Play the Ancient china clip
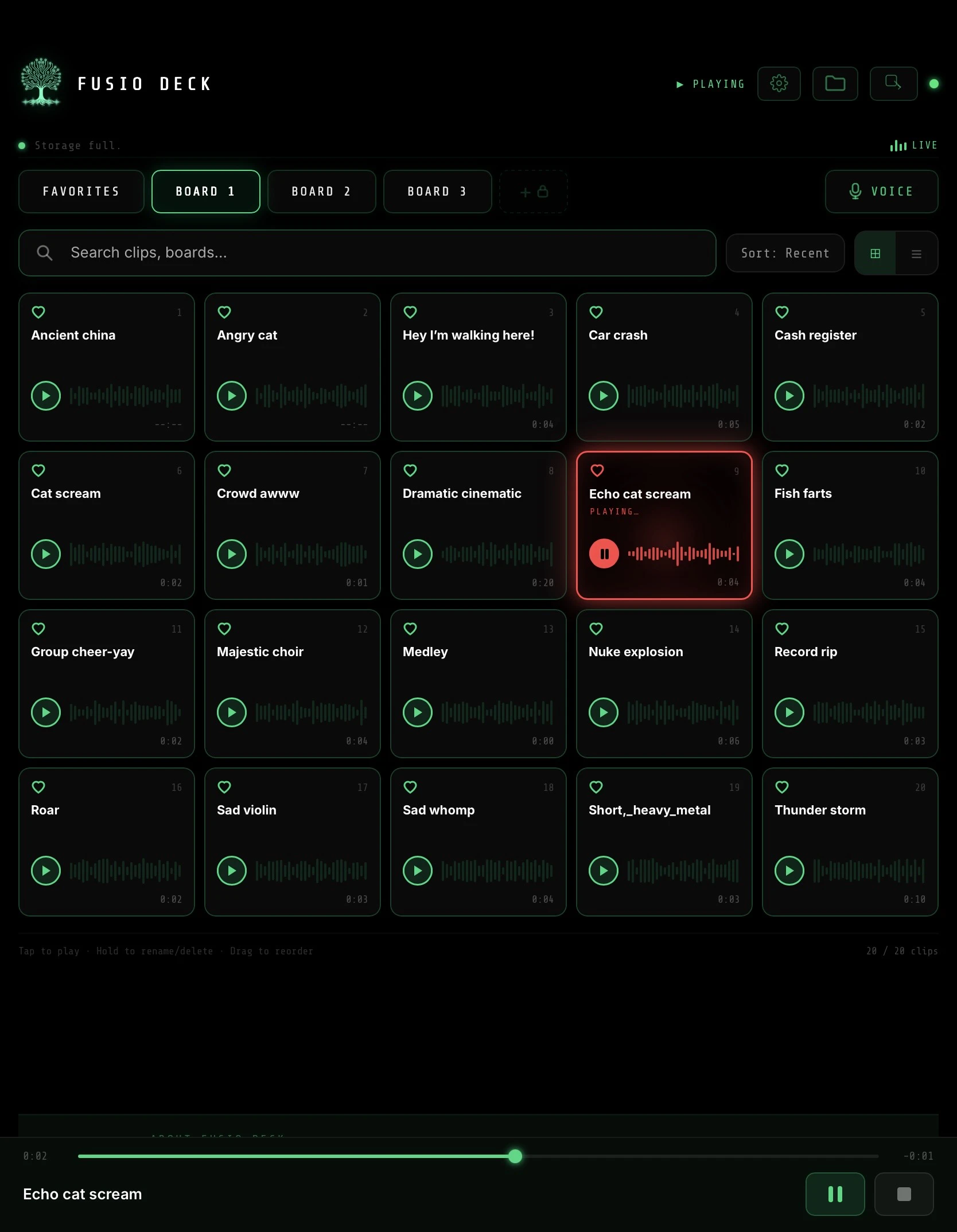 tap(46, 396)
